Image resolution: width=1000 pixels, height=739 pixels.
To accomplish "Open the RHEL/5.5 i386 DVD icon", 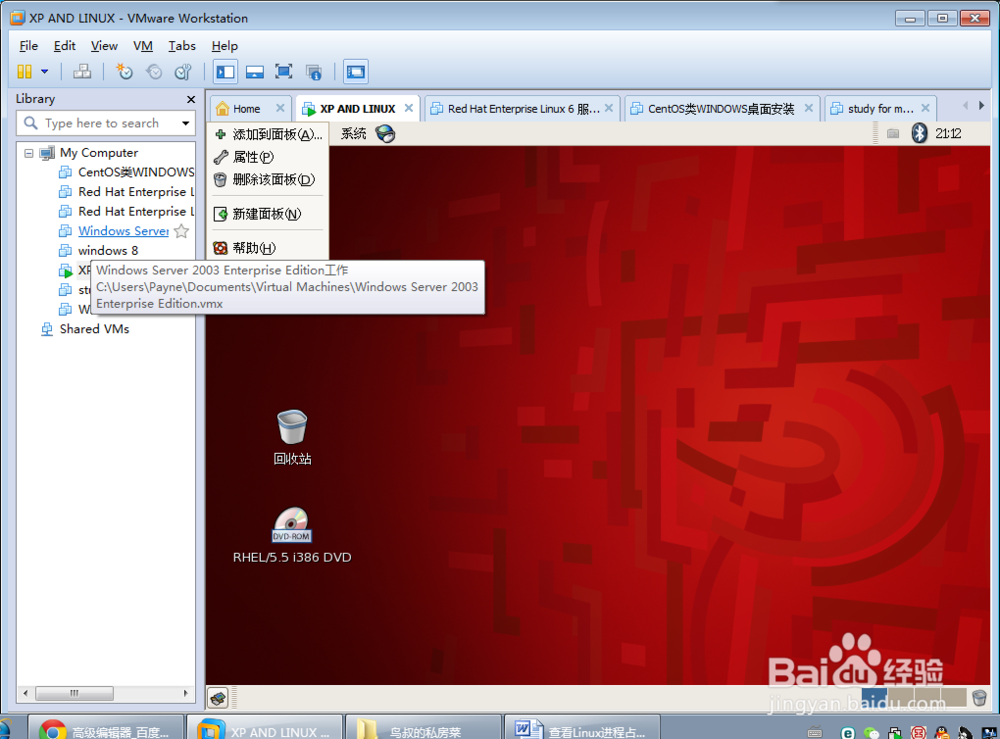I will click(292, 536).
